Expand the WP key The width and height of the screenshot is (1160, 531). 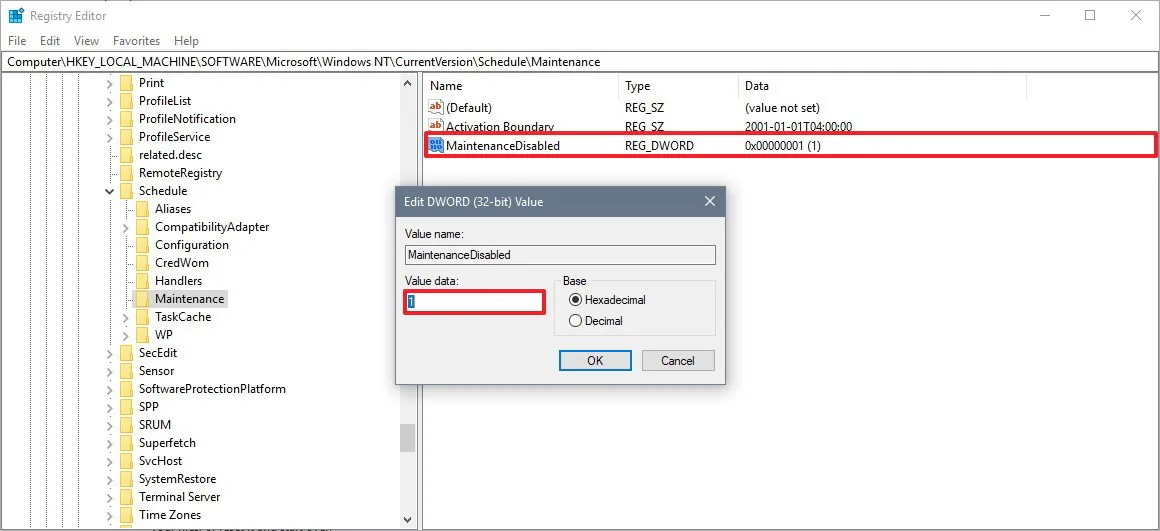click(126, 335)
